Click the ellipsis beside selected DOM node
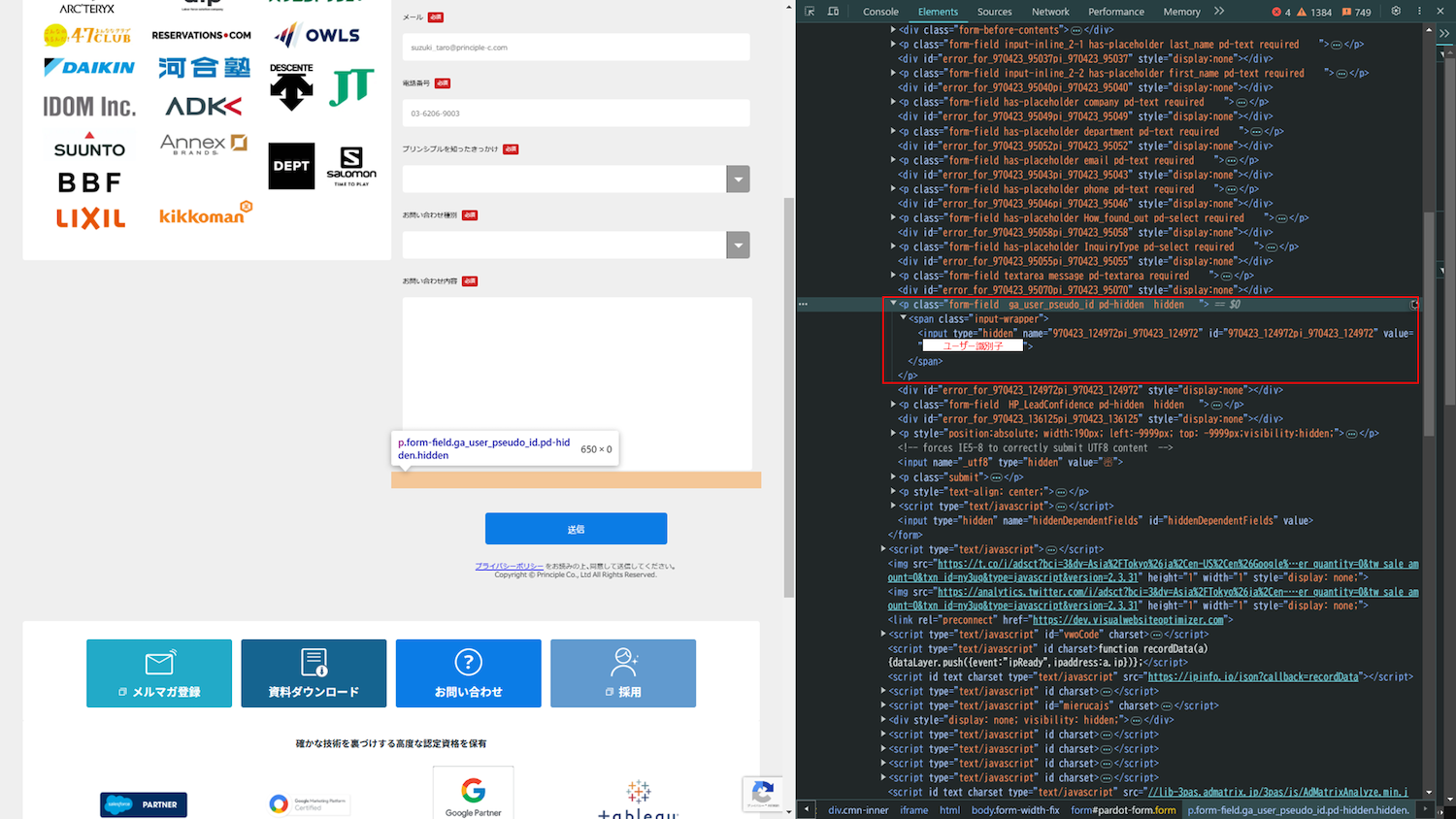 [x=803, y=304]
